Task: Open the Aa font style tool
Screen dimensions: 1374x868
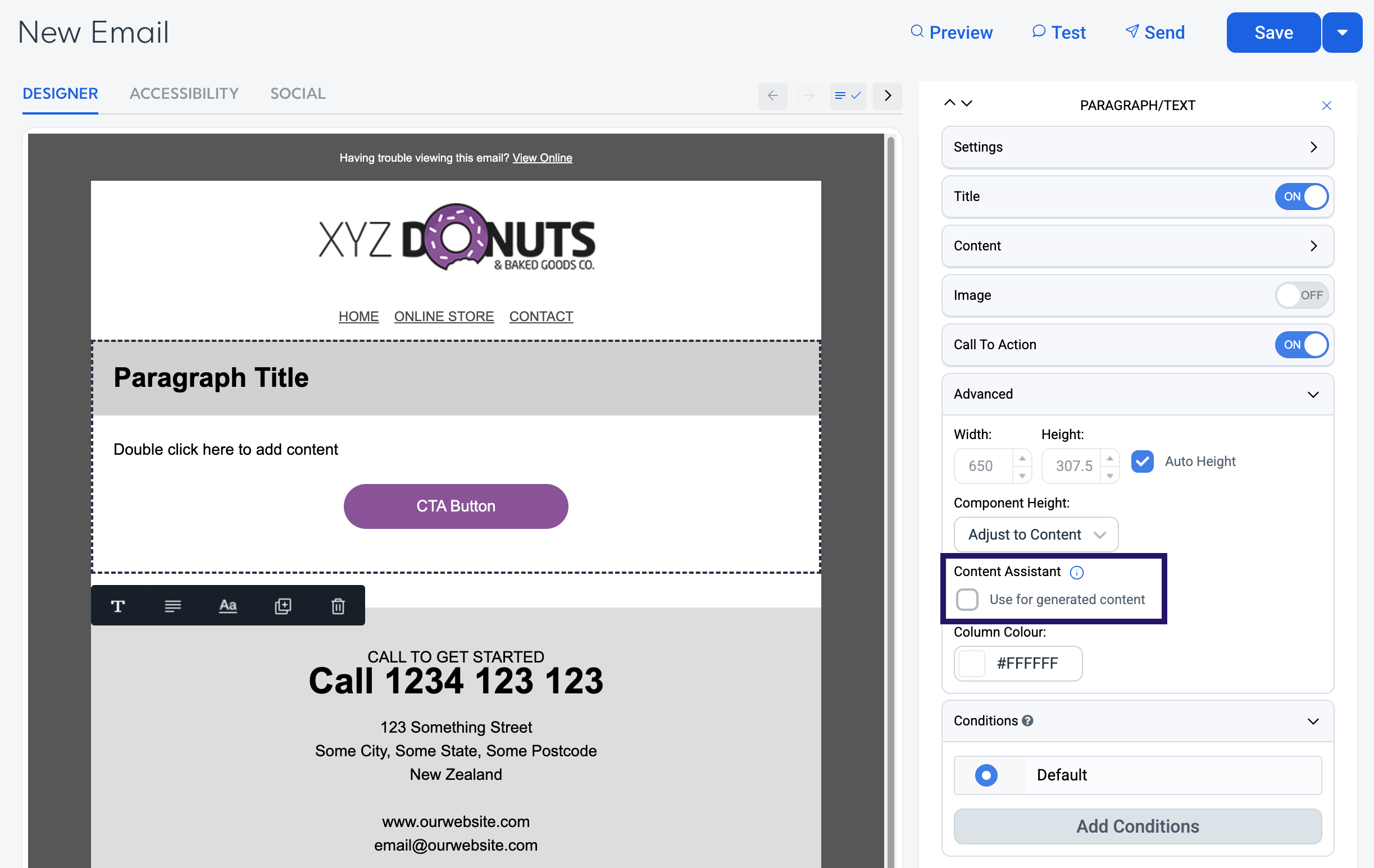Action: (228, 606)
